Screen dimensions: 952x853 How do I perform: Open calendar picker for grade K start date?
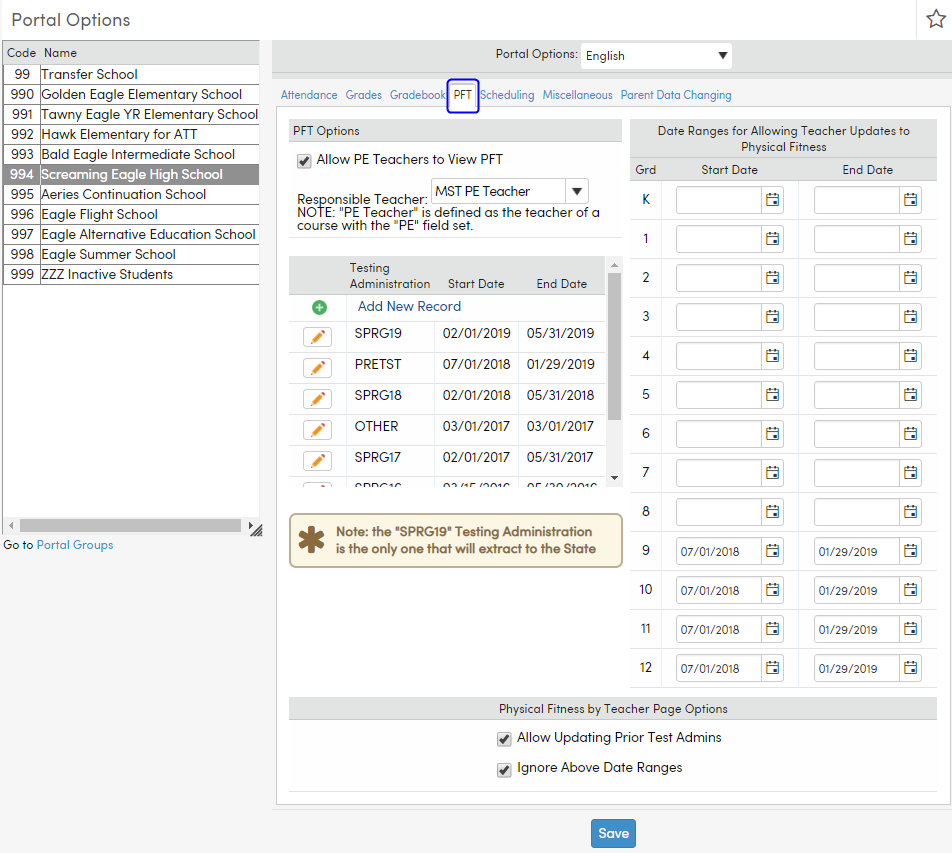point(772,199)
